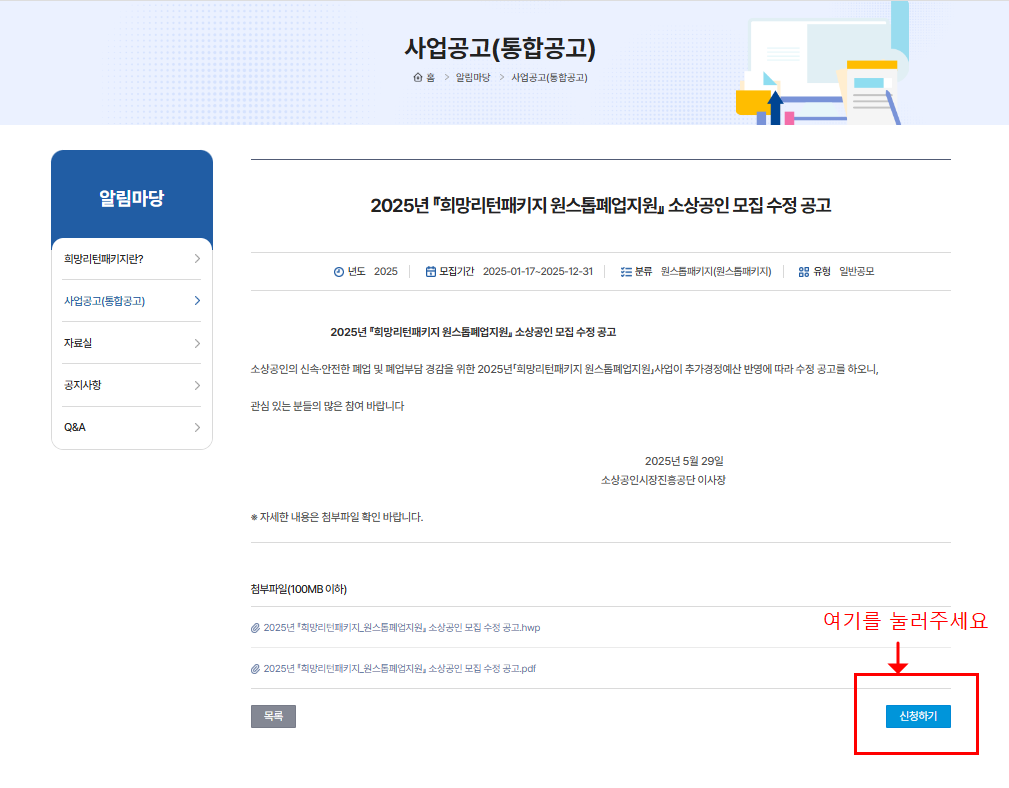
Task: Click the 신청하기 button
Action: [918, 716]
